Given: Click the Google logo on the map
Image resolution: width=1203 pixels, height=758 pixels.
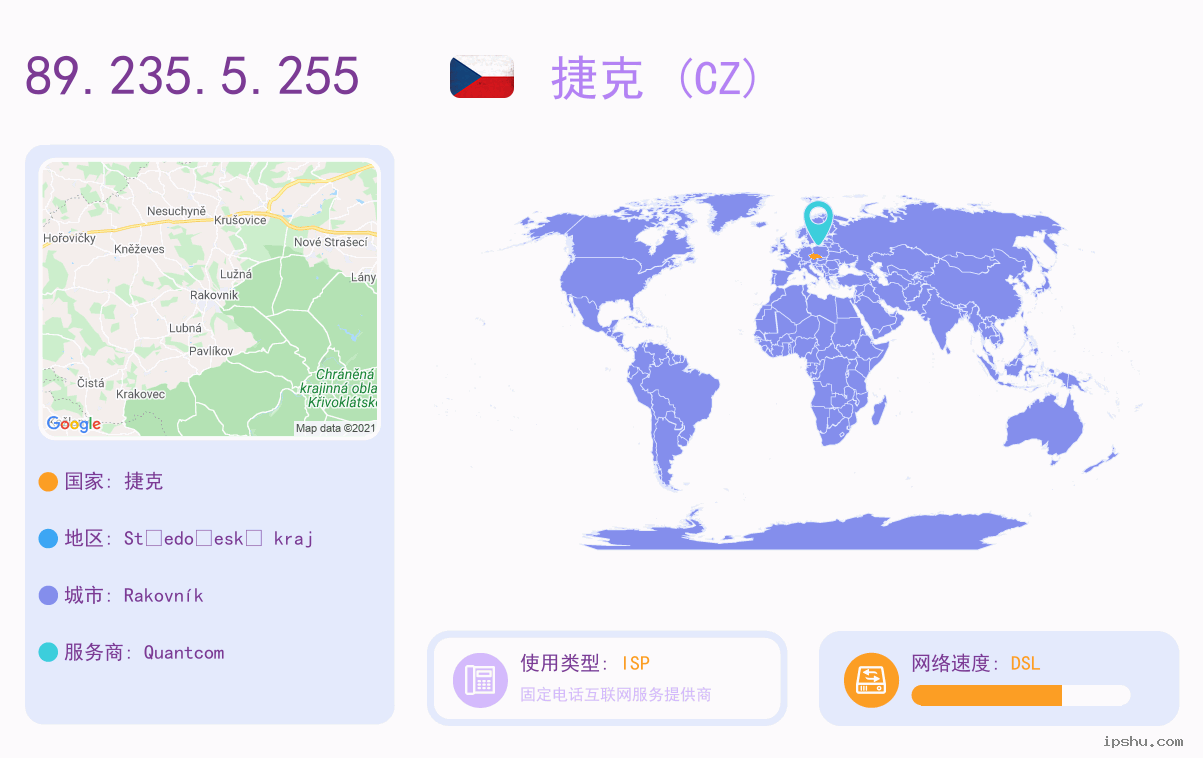Looking at the screenshot, I should 74,424.
